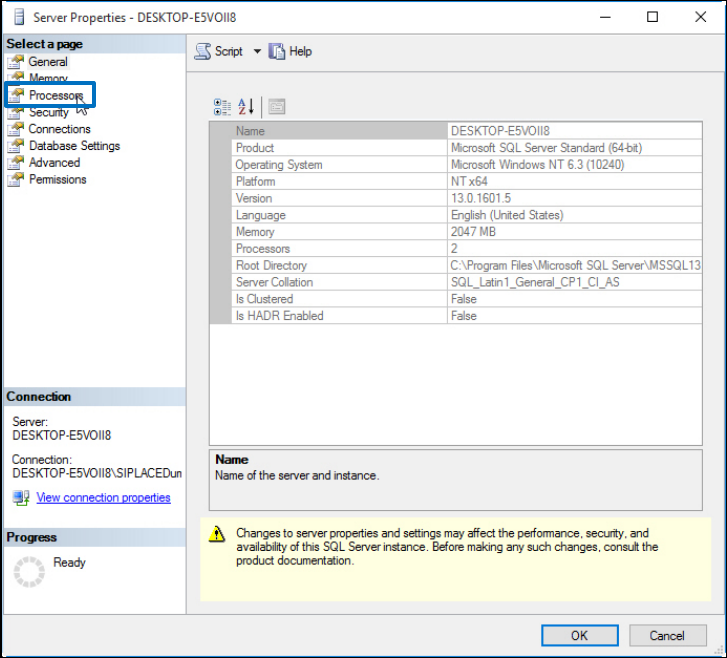727x658 pixels.
Task: Open Help from the toolbar
Action: click(x=290, y=51)
